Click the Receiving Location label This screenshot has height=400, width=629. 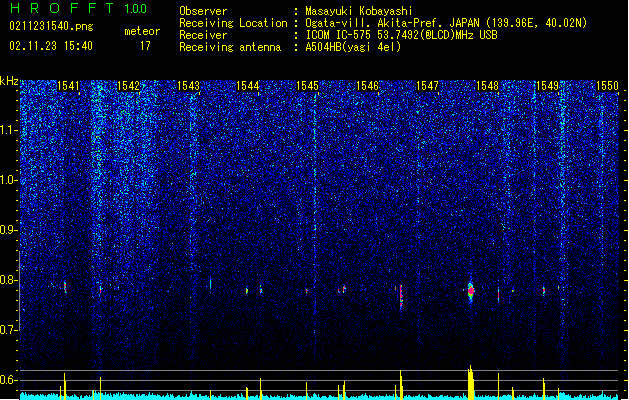[233, 23]
